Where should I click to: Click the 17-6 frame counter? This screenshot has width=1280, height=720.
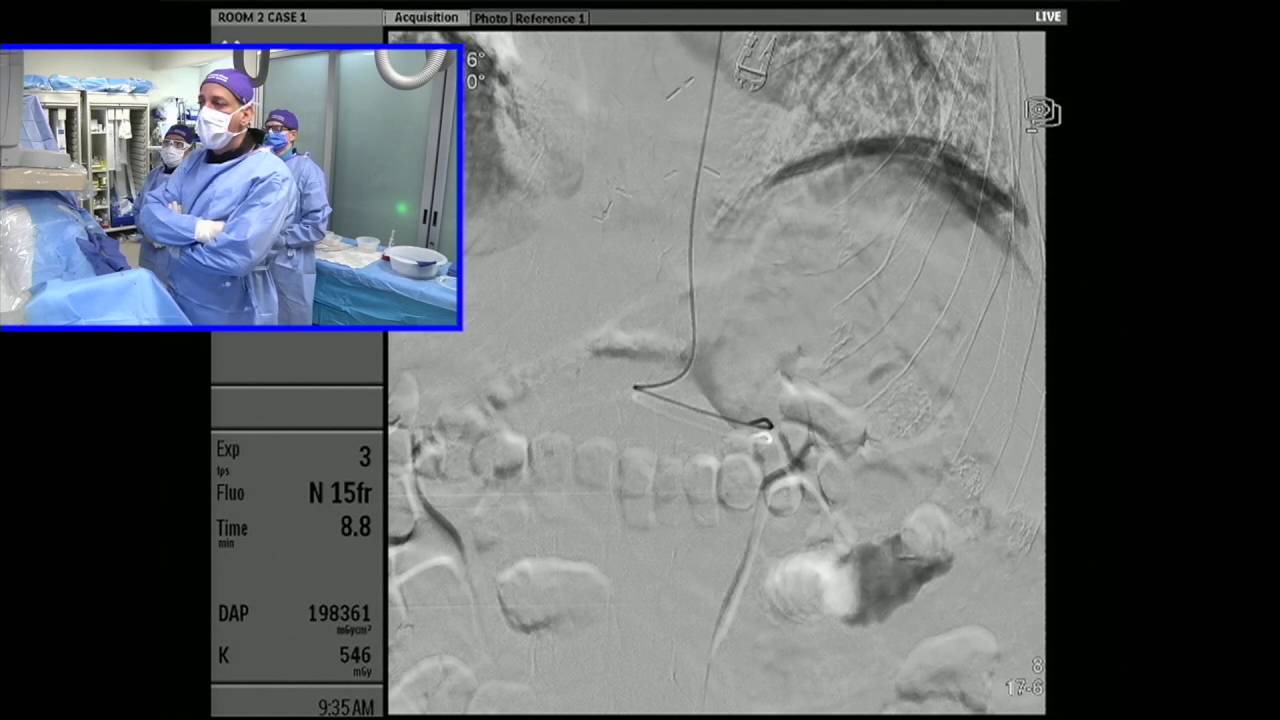[x=1024, y=687]
